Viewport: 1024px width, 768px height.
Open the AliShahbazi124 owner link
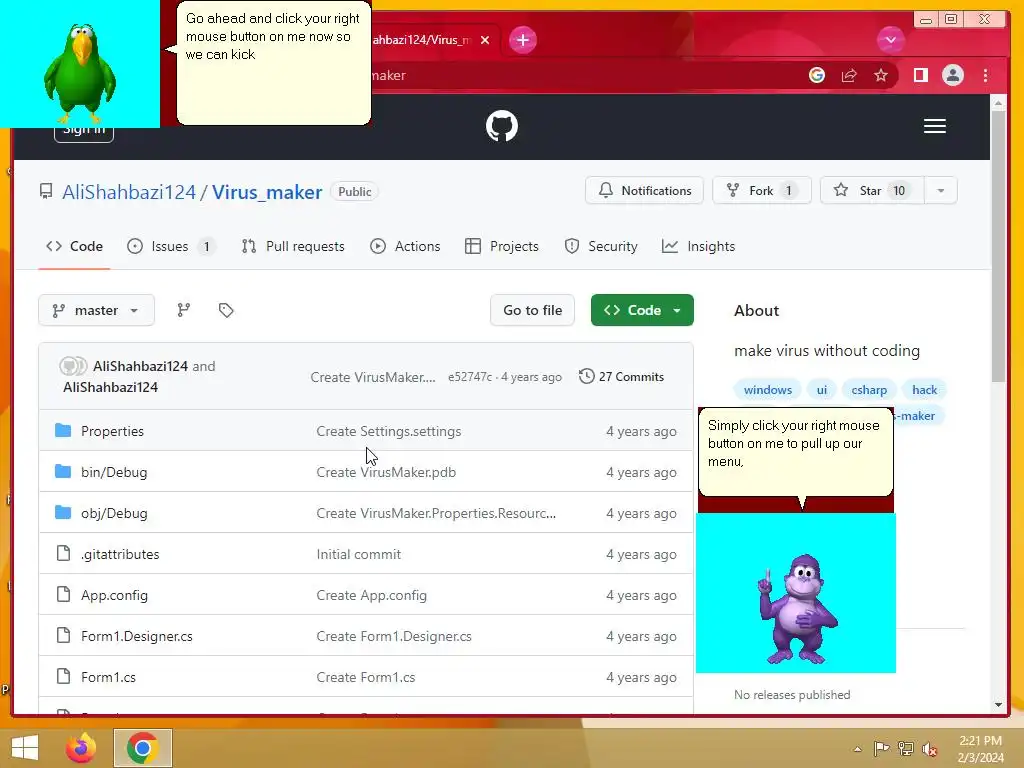[x=129, y=192]
